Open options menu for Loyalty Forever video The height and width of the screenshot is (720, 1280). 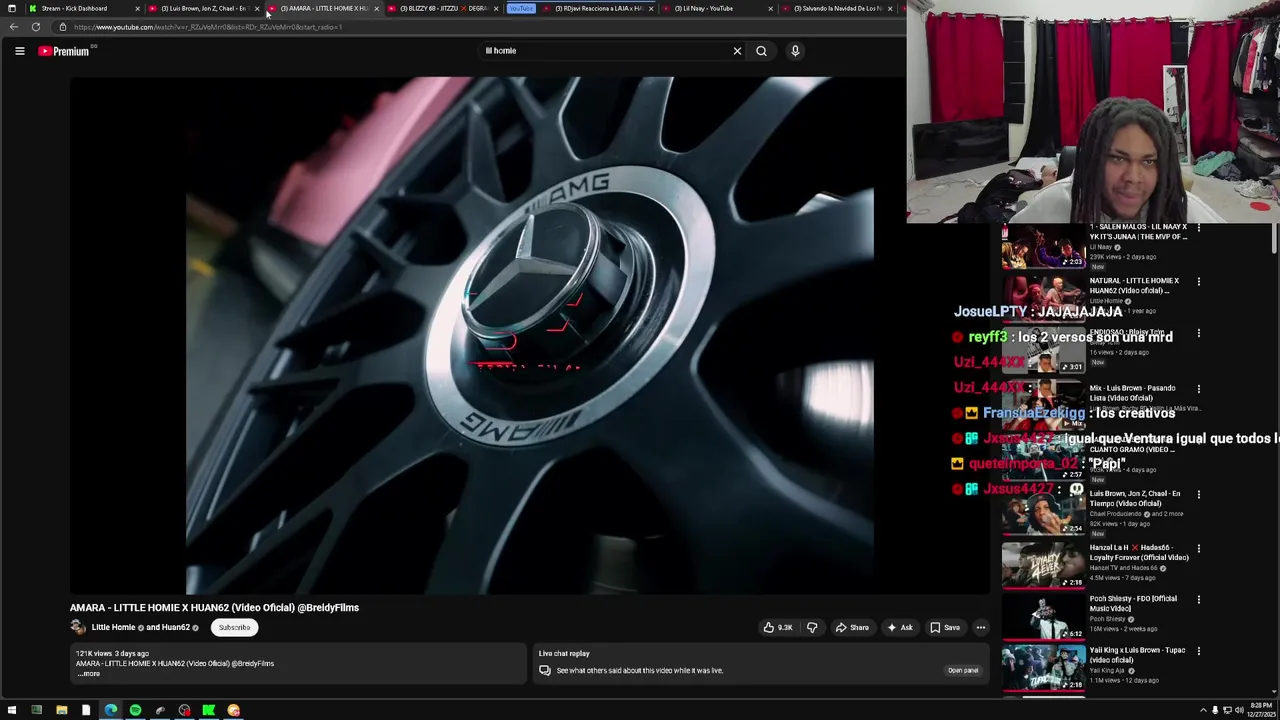1198,549
